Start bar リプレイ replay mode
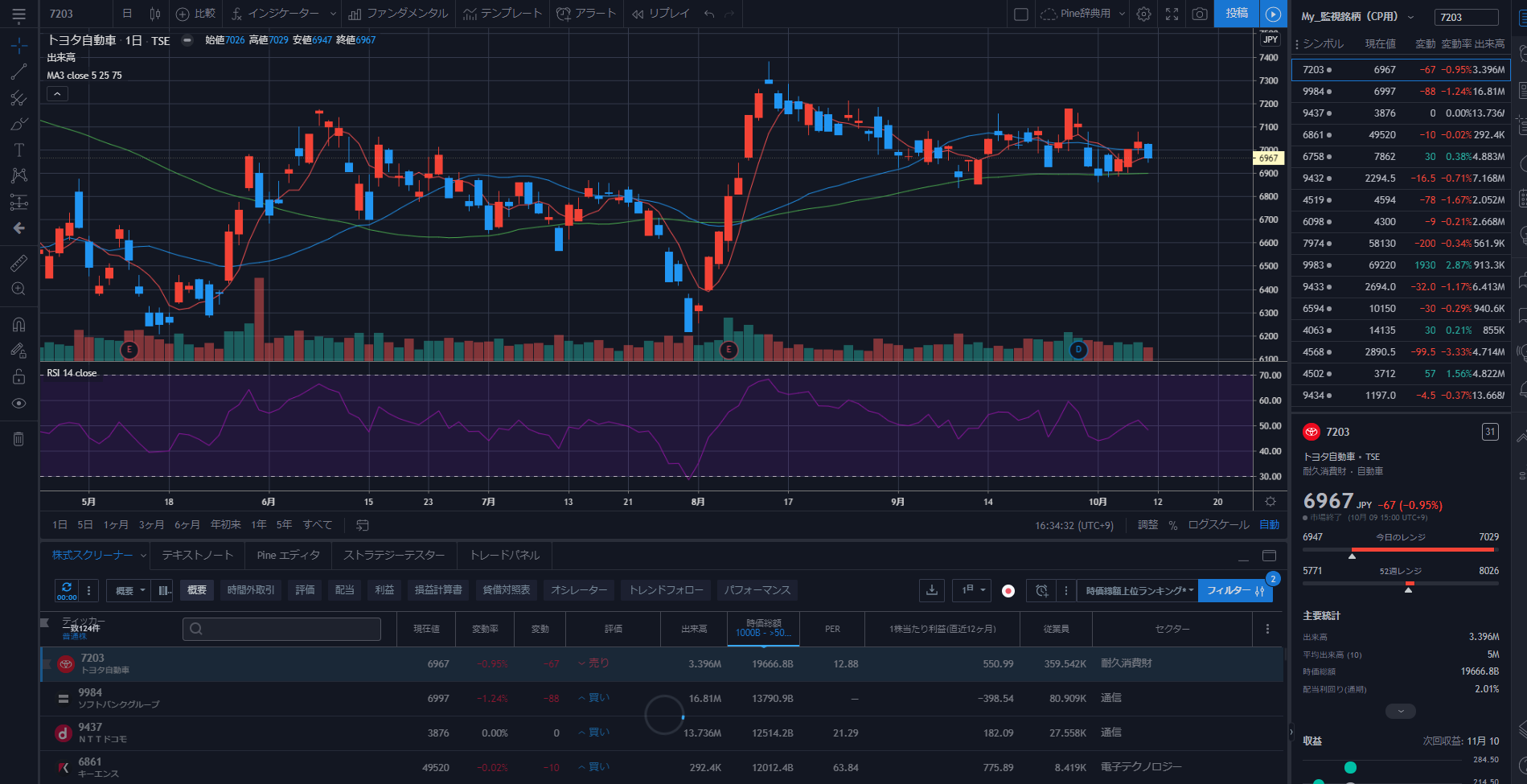The height and width of the screenshot is (784, 1527). point(661,14)
